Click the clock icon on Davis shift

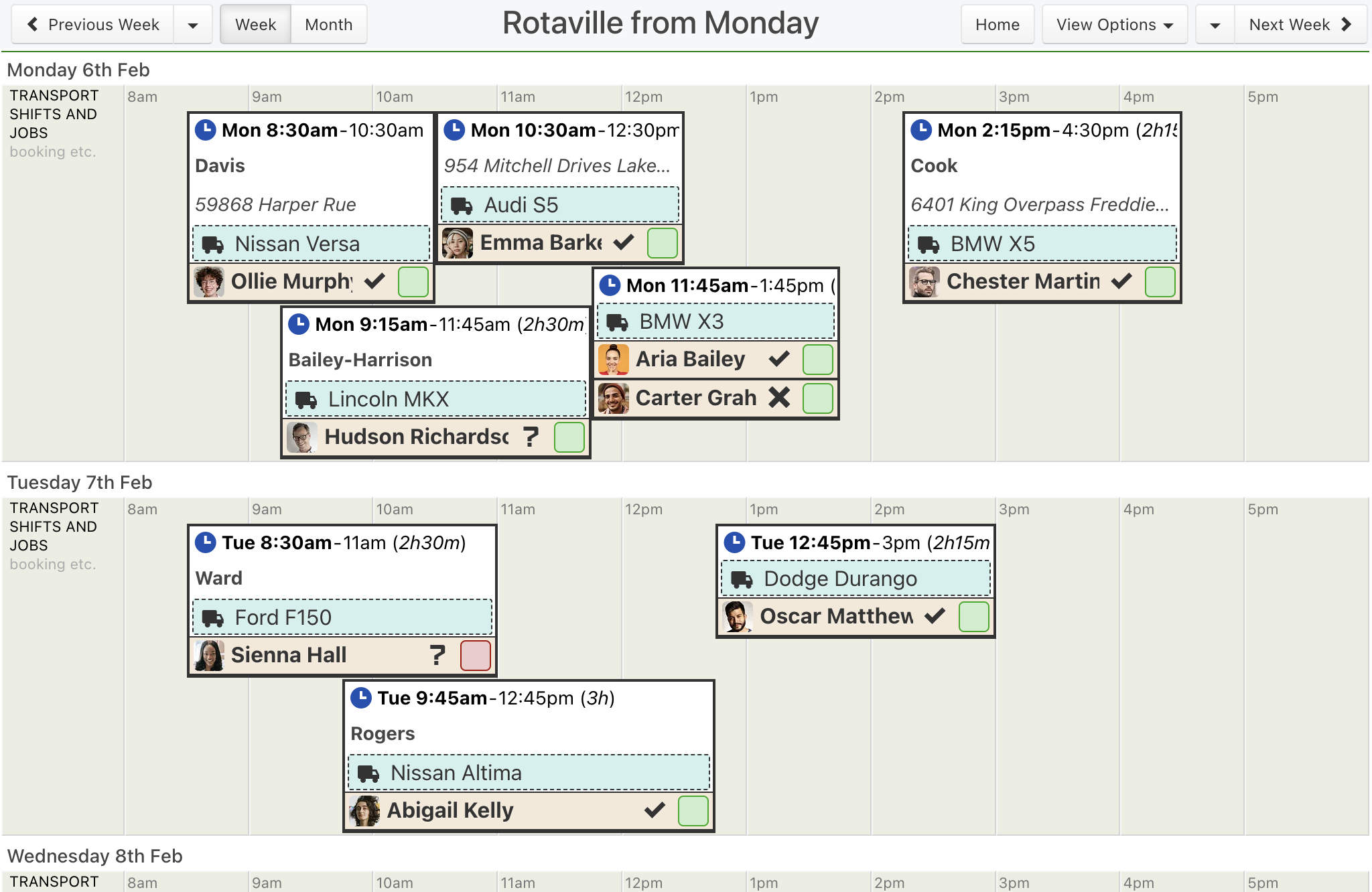pyautogui.click(x=205, y=129)
